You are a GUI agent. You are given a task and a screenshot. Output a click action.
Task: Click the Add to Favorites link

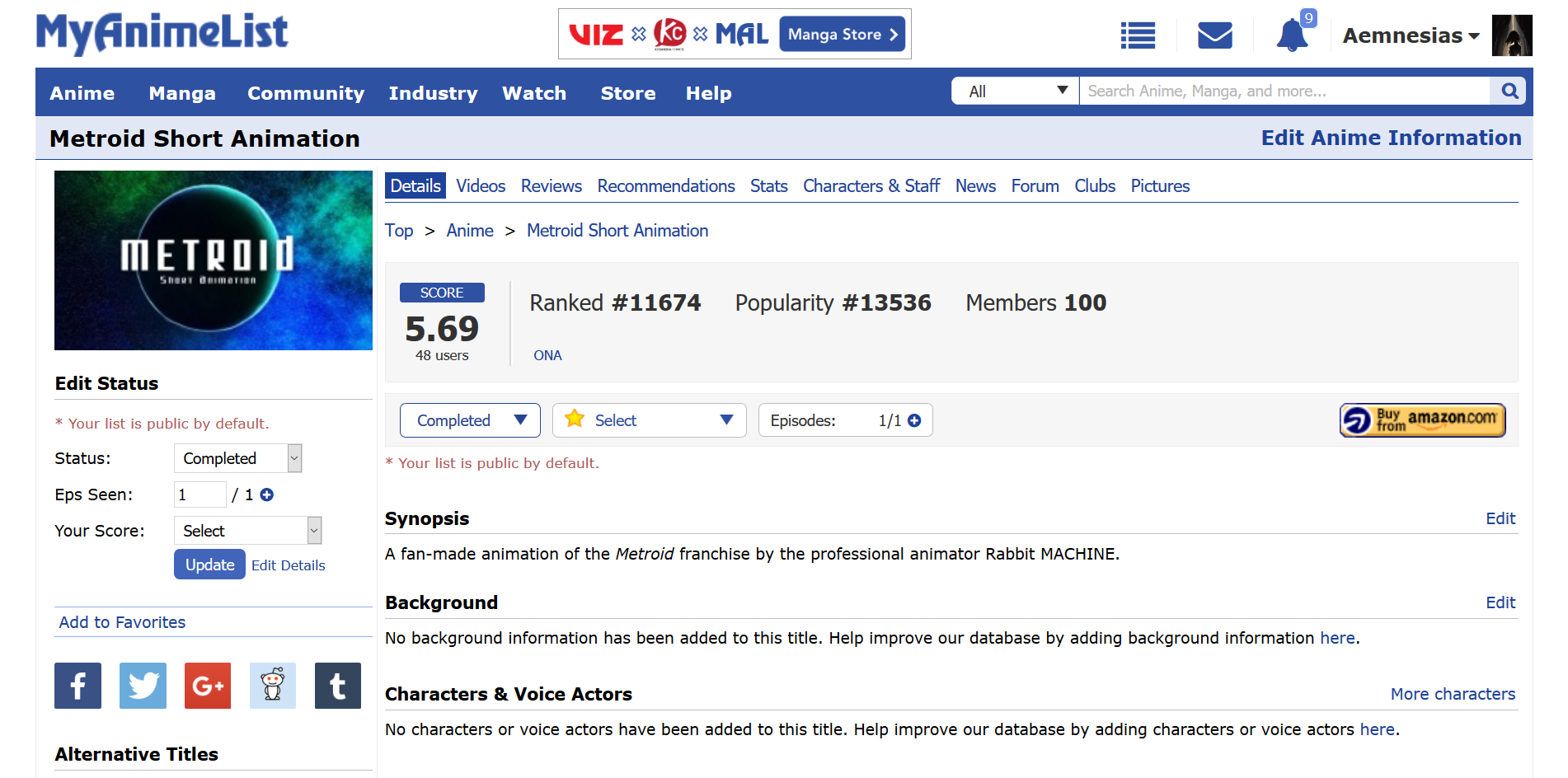pos(122,622)
